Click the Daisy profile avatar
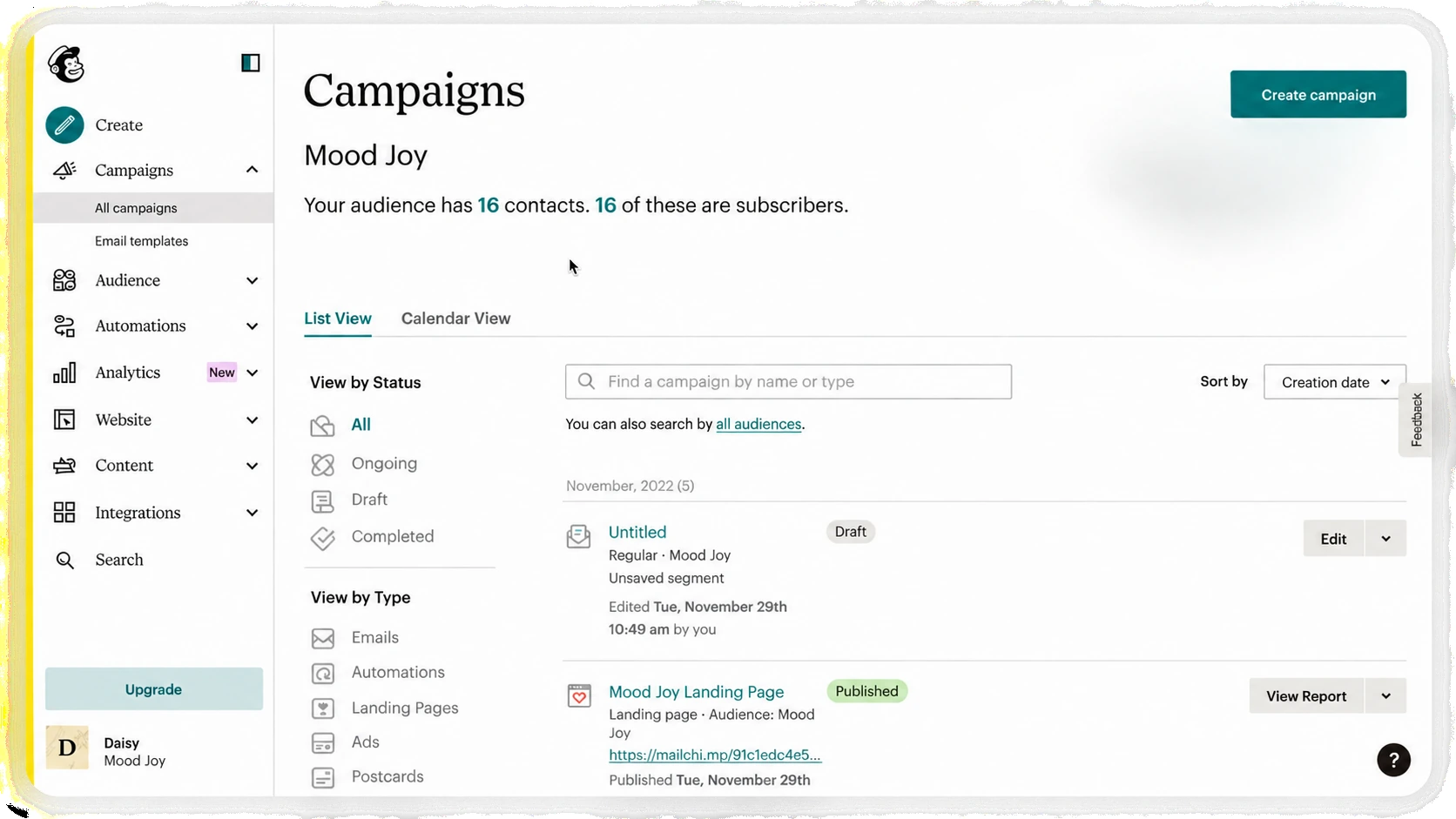The image size is (1456, 819). pos(67,748)
